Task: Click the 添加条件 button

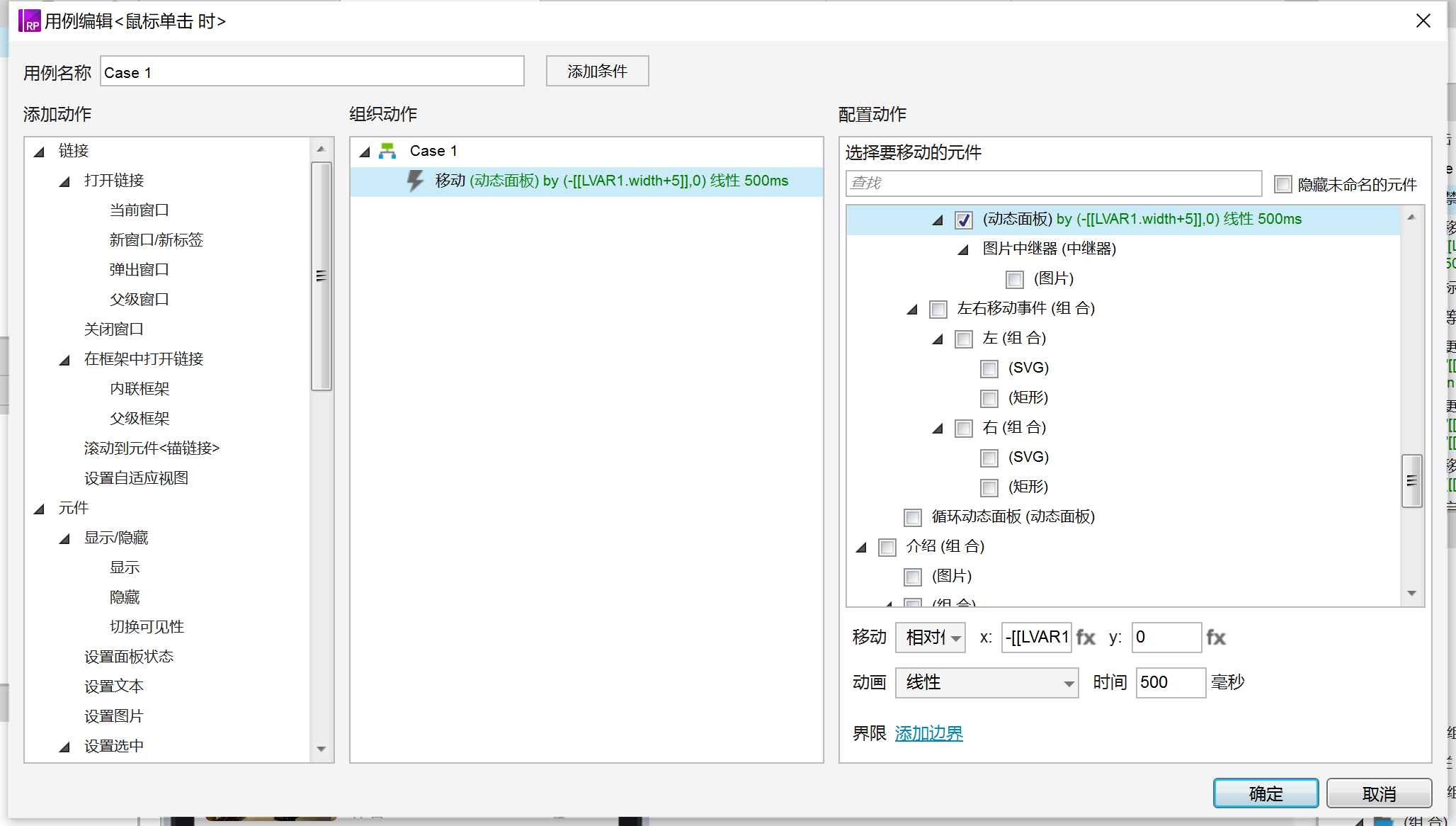Action: [597, 72]
